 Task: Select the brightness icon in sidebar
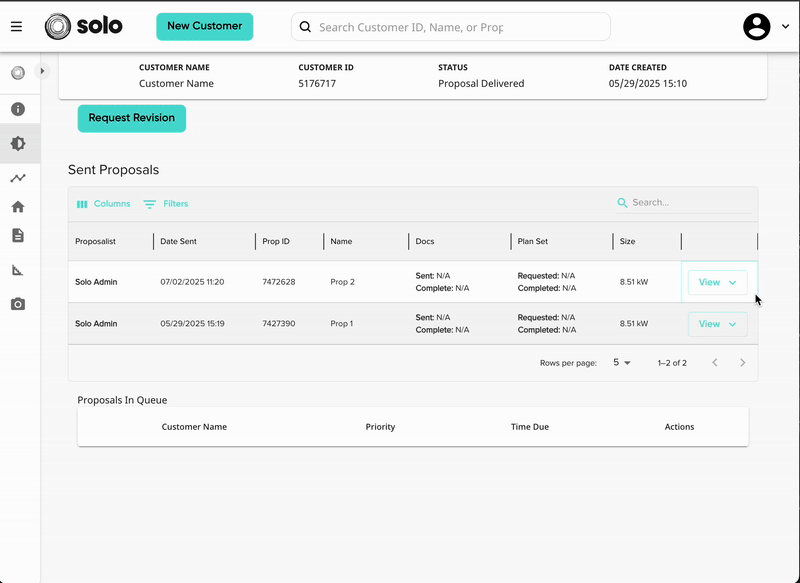point(18,143)
